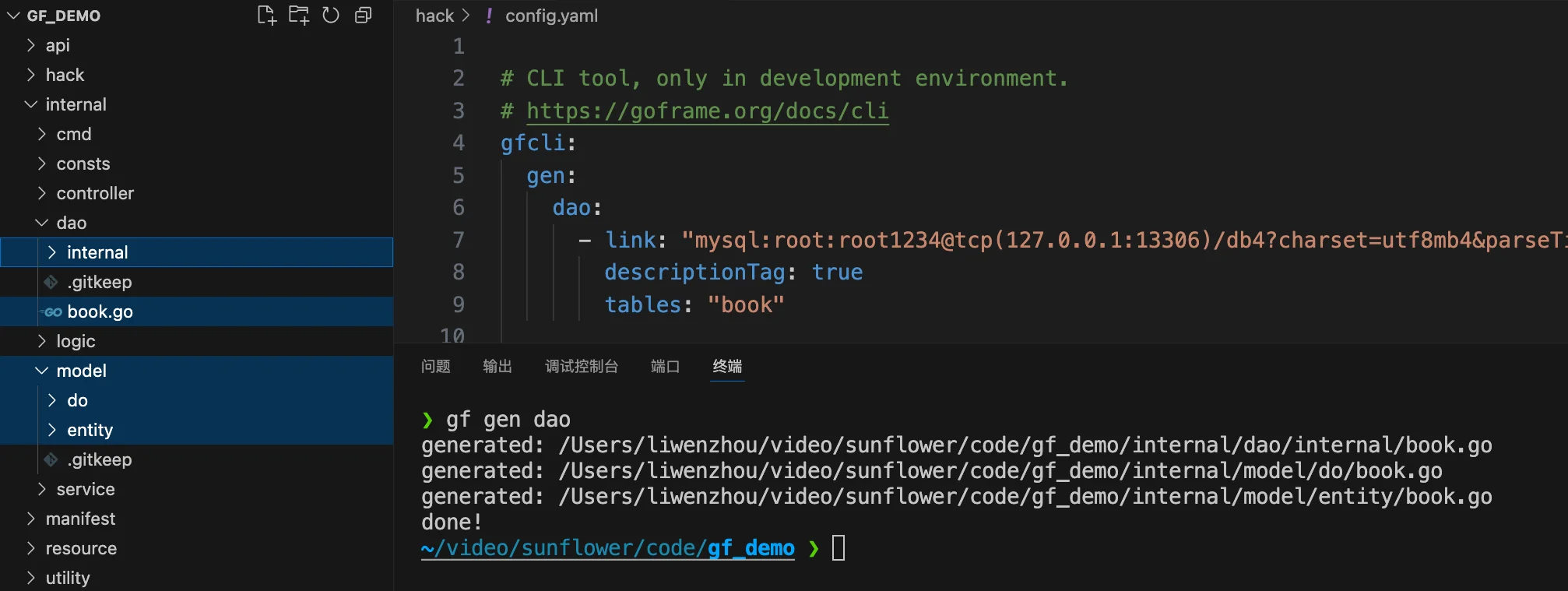The image size is (1568, 591).
Task: Select the .gitkeep file under model folder
Action: [99, 459]
